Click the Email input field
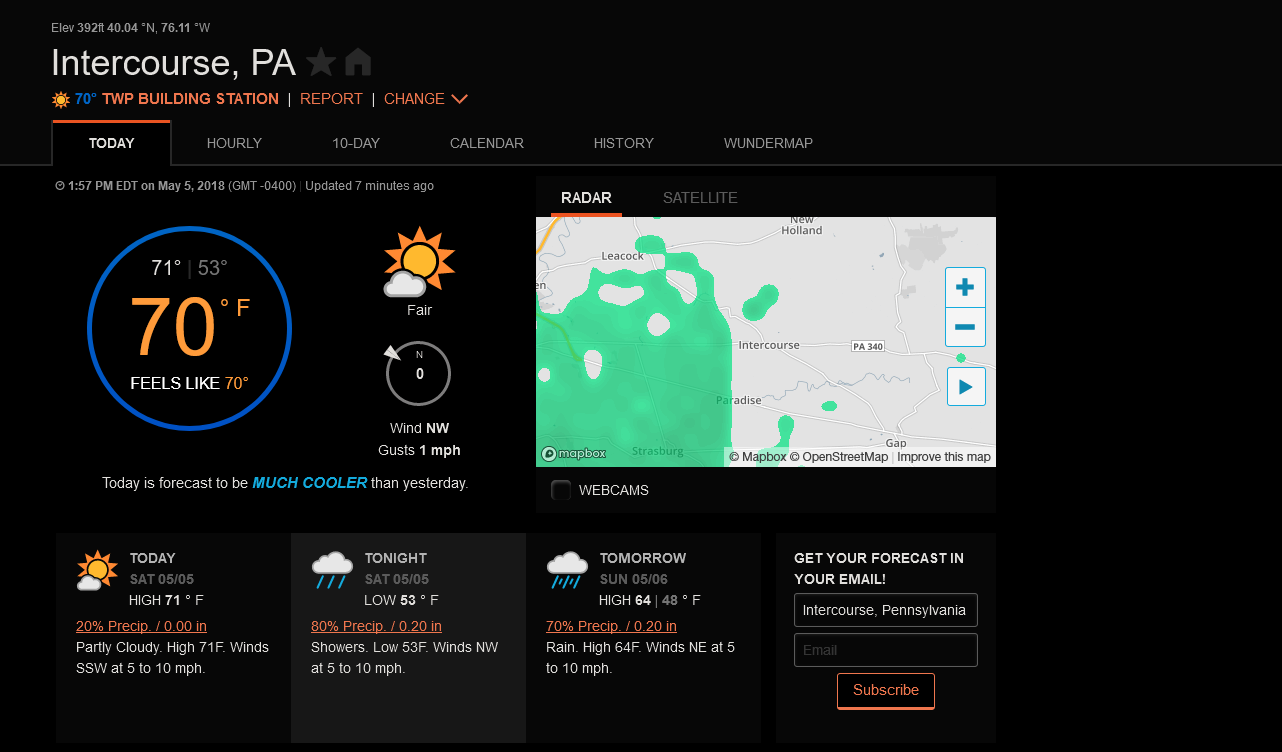This screenshot has width=1282, height=752. coord(886,650)
